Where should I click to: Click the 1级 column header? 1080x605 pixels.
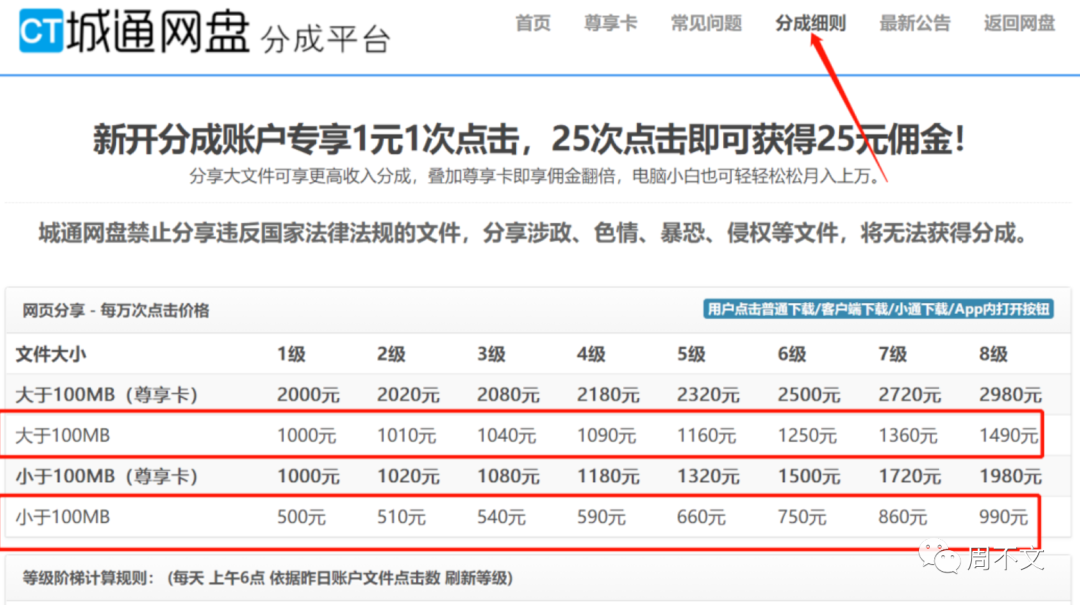tap(291, 355)
